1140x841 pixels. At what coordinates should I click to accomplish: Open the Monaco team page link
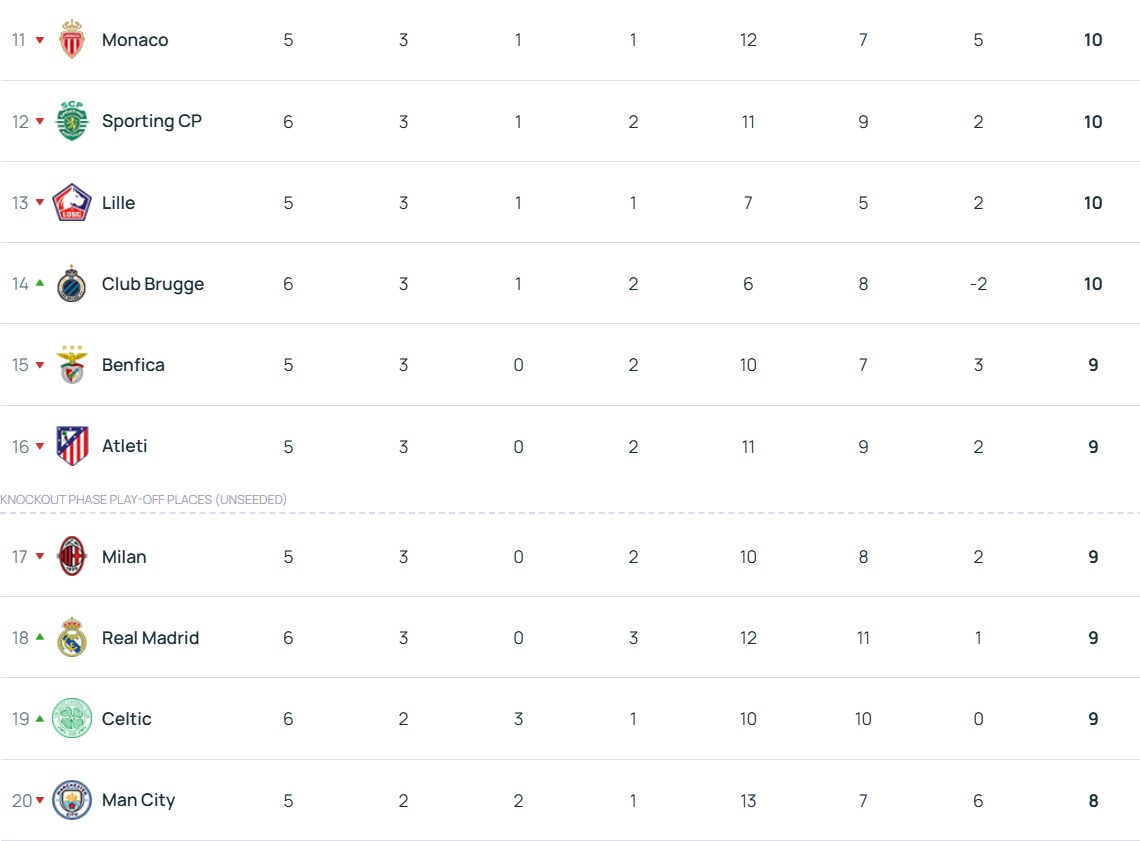[x=135, y=40]
